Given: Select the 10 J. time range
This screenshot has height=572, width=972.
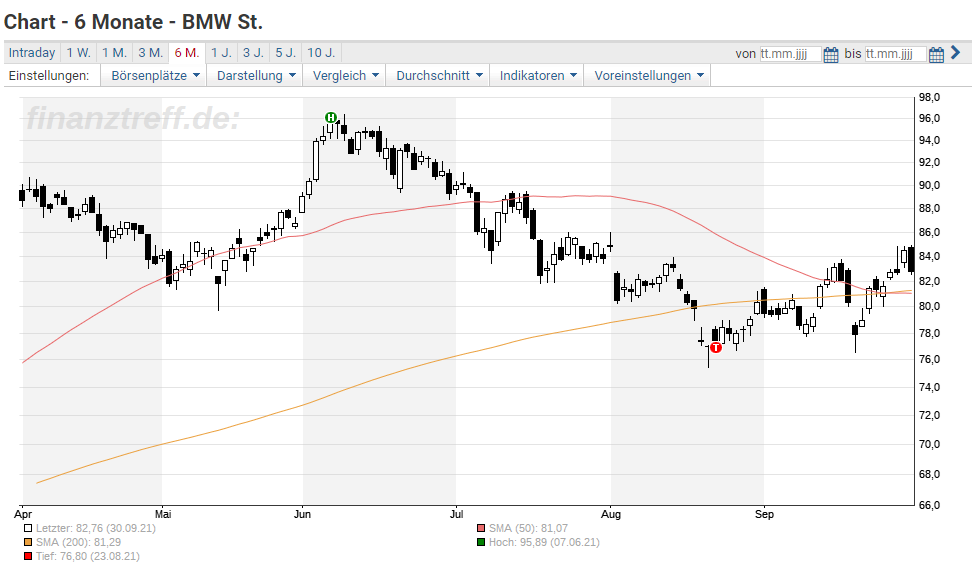Looking at the screenshot, I should click(x=321, y=53).
